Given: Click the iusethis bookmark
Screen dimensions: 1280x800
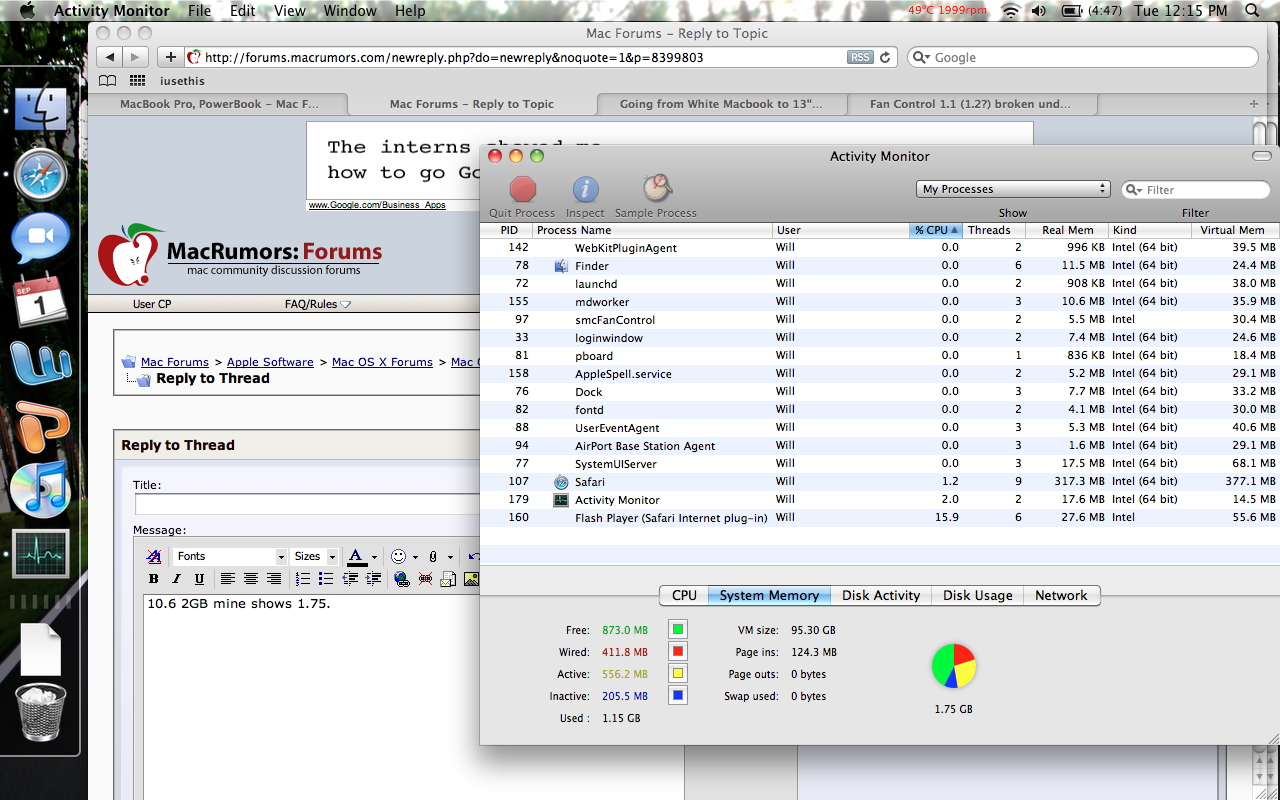Looking at the screenshot, I should pyautogui.click(x=181, y=81).
